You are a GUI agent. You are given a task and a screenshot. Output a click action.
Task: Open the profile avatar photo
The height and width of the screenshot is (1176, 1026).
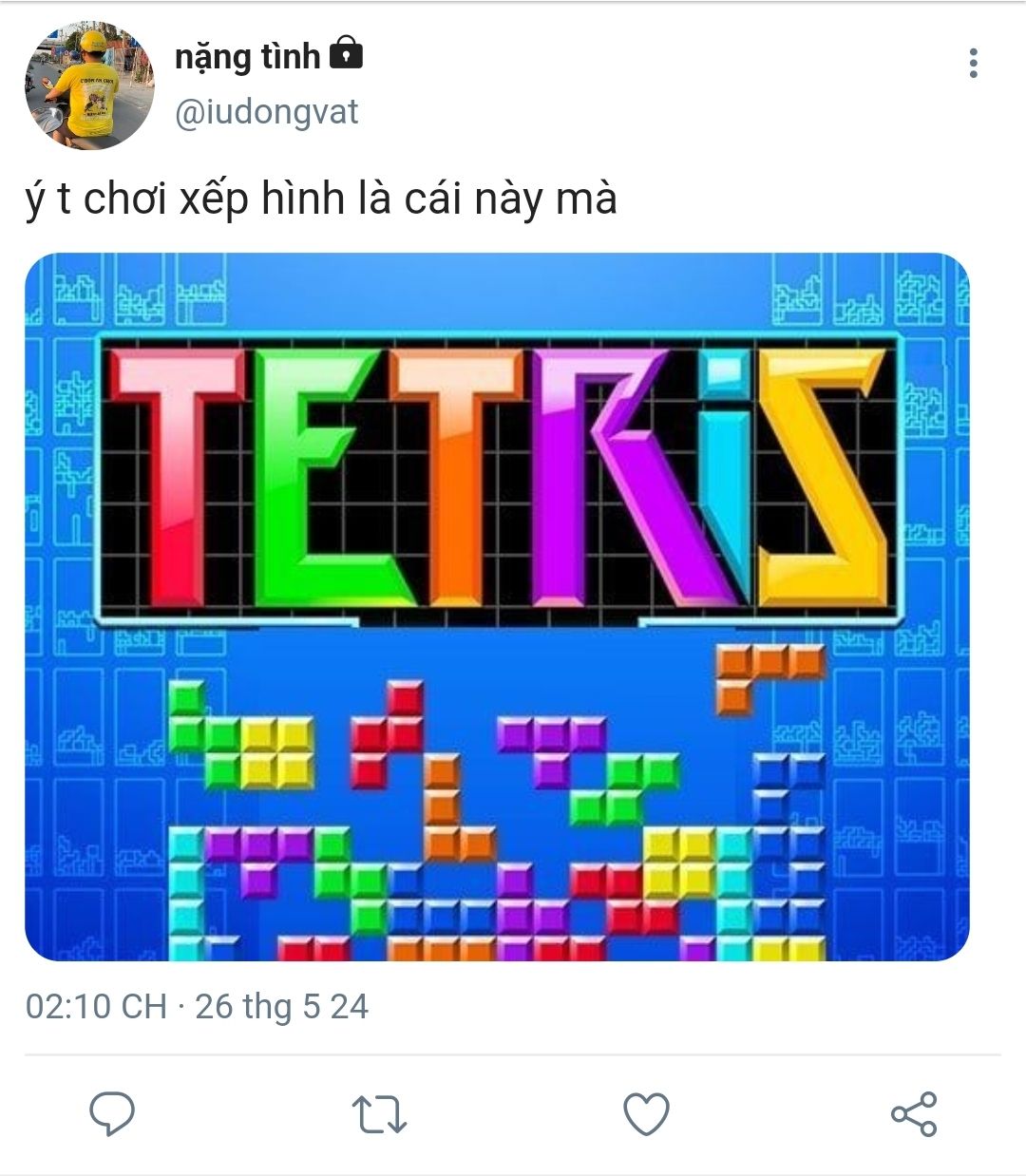pyautogui.click(x=89, y=85)
